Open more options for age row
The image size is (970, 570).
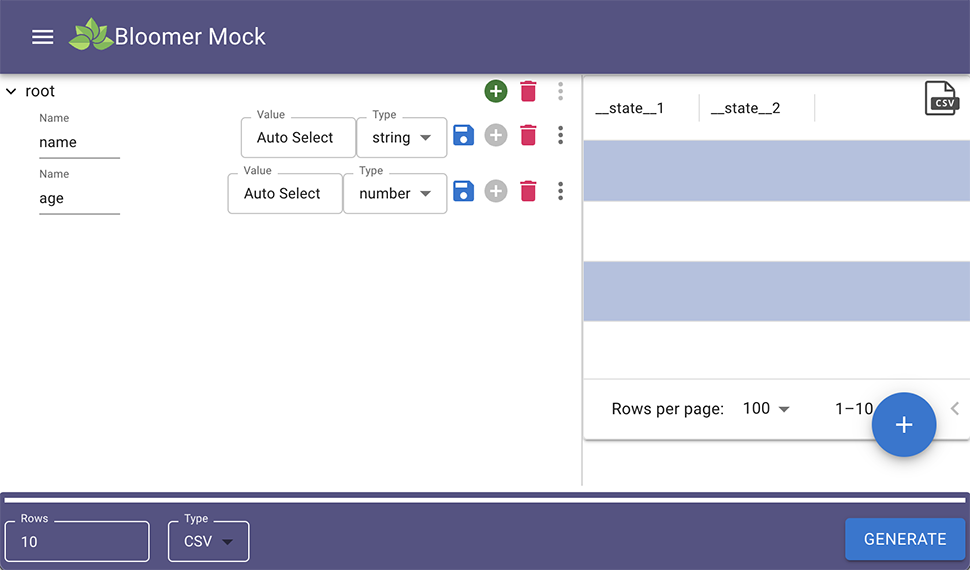tap(560, 191)
